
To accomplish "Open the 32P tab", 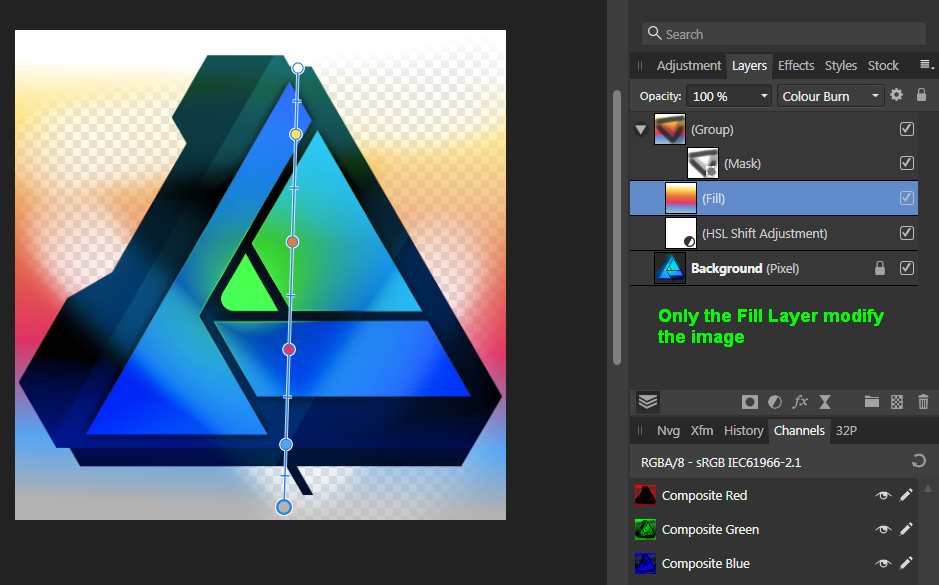I will [846, 431].
